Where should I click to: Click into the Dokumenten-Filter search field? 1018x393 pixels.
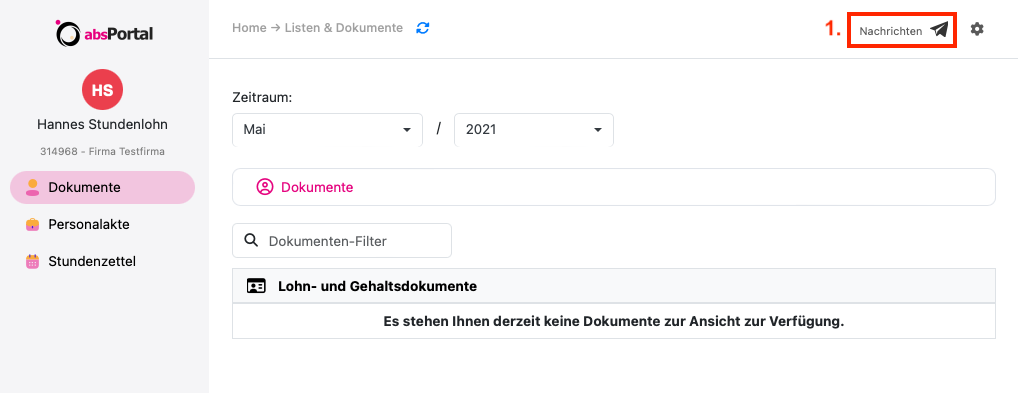click(341, 240)
